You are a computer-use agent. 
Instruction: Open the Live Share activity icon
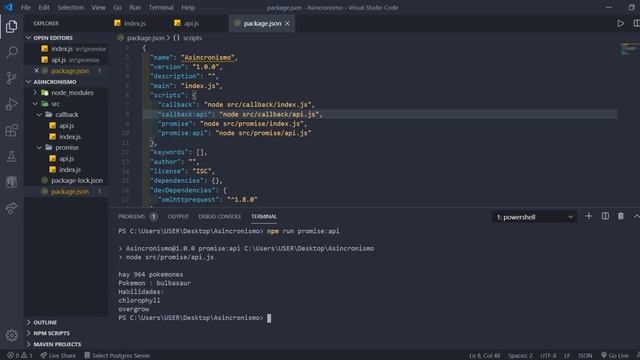point(12,208)
